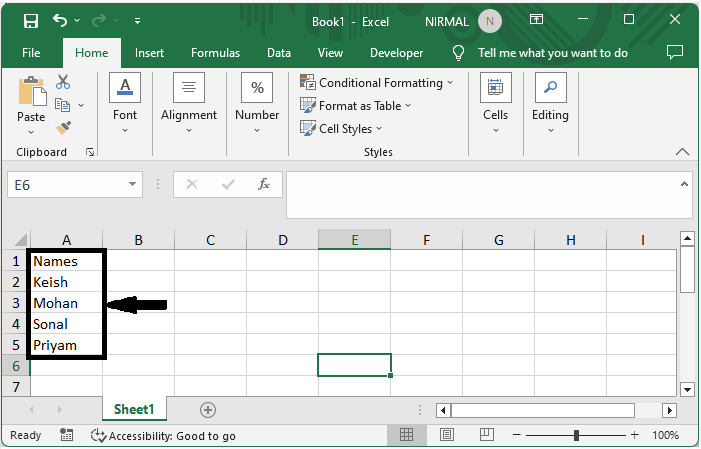This screenshot has width=701, height=449.
Task: Click vertical scrollbar down arrow
Action: 687,389
